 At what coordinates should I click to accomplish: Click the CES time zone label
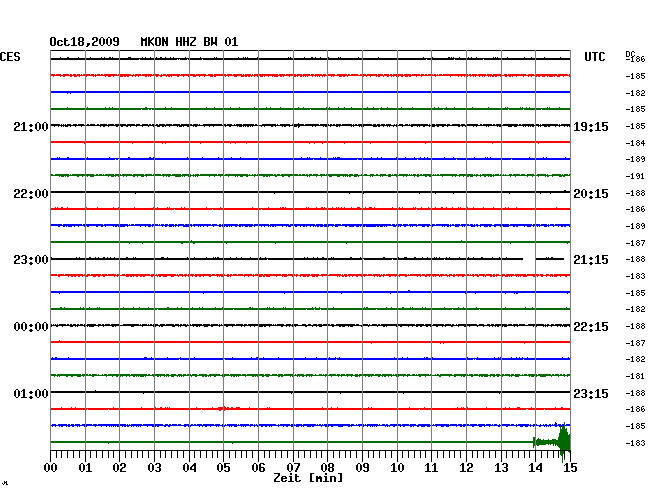[10, 57]
